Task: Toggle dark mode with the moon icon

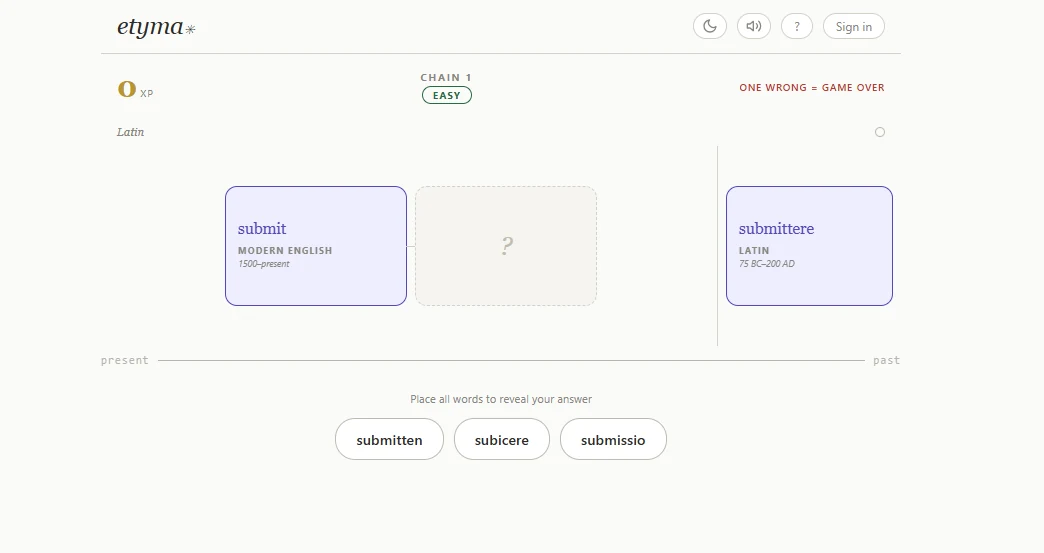Action: (x=710, y=27)
